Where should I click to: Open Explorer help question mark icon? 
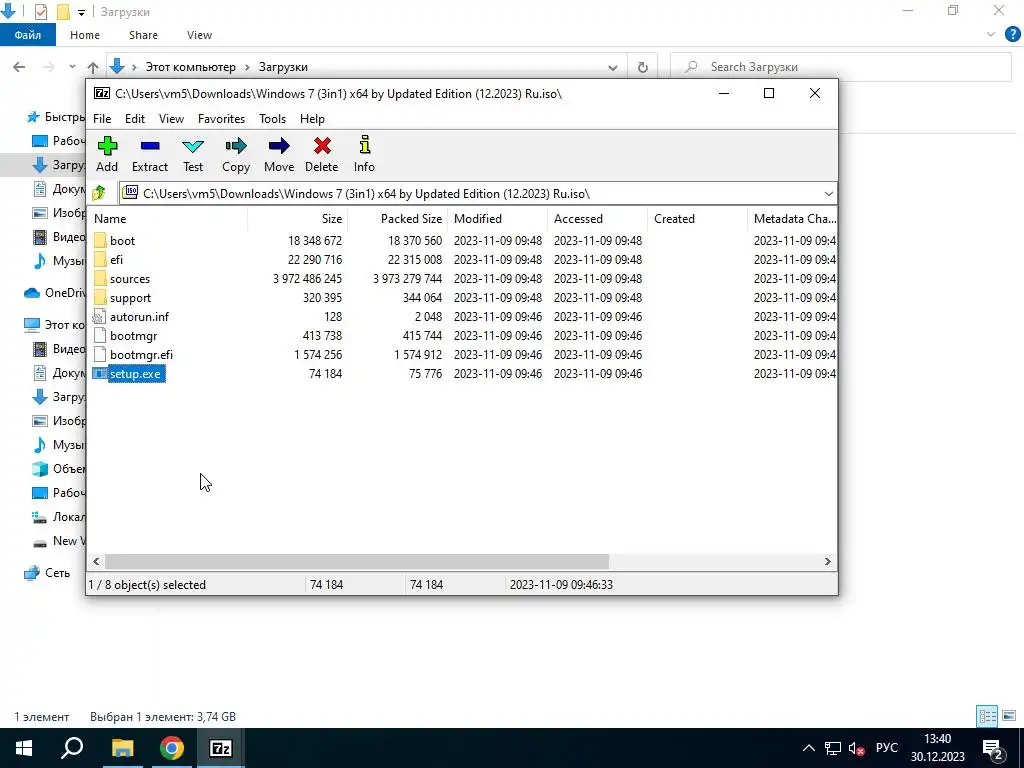point(1012,35)
